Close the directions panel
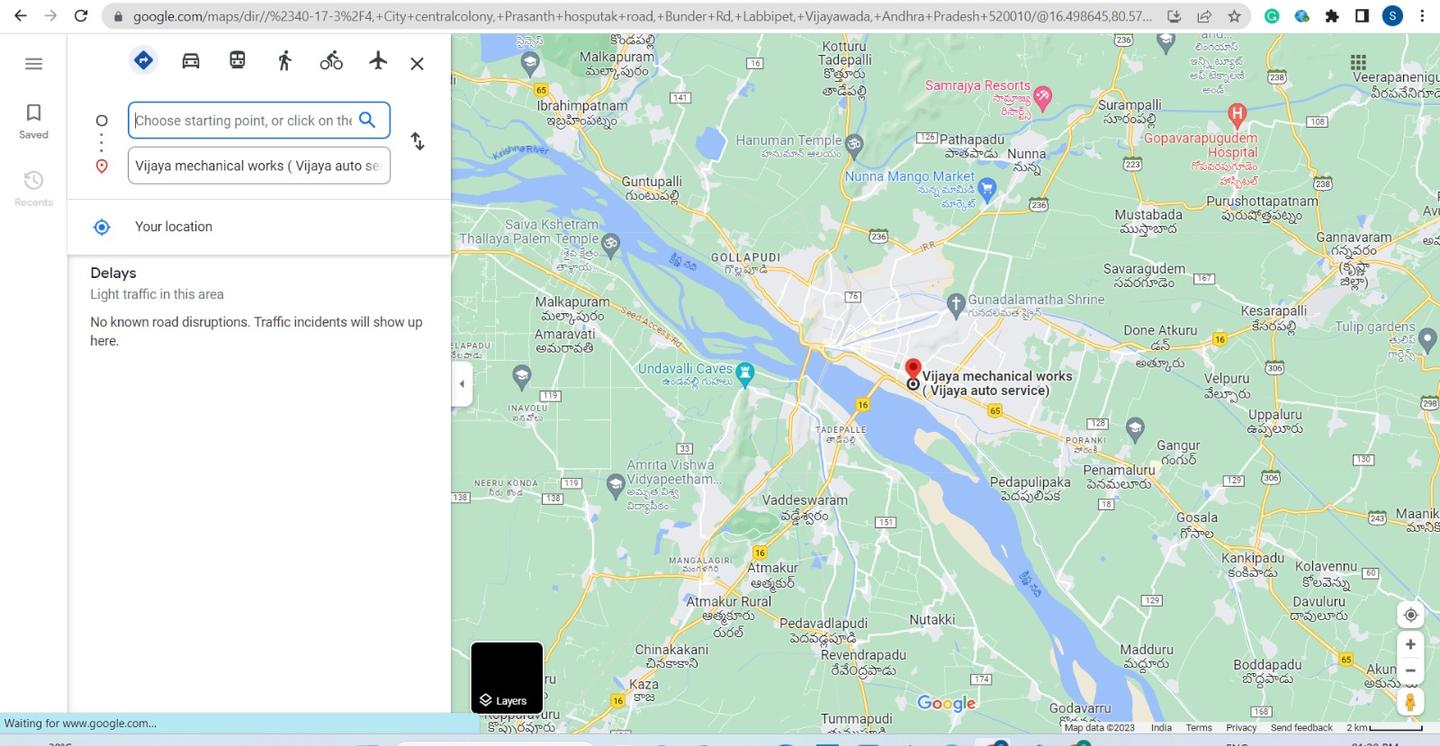The image size is (1440, 746). pyautogui.click(x=417, y=64)
